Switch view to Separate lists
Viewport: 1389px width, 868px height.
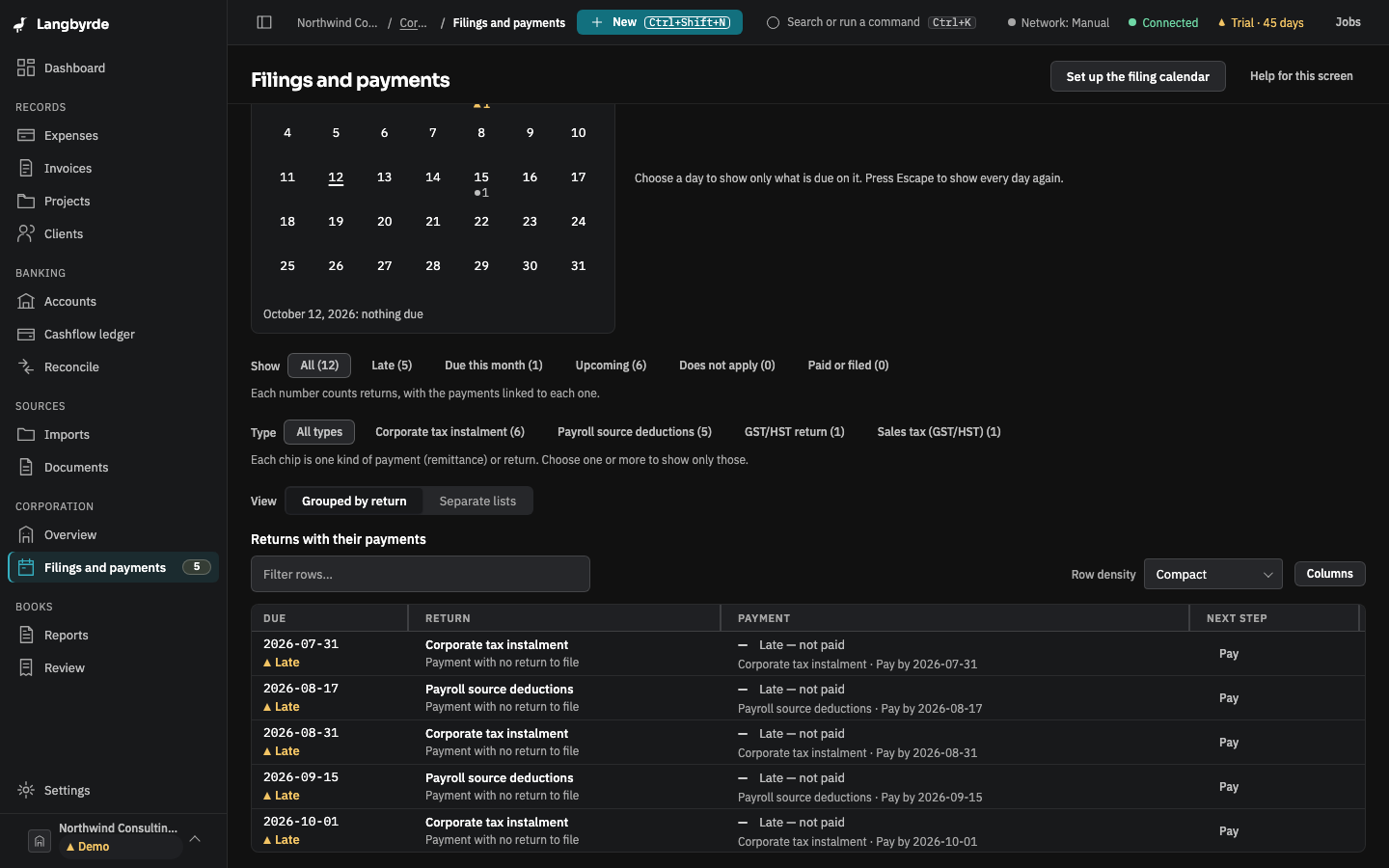477,502
